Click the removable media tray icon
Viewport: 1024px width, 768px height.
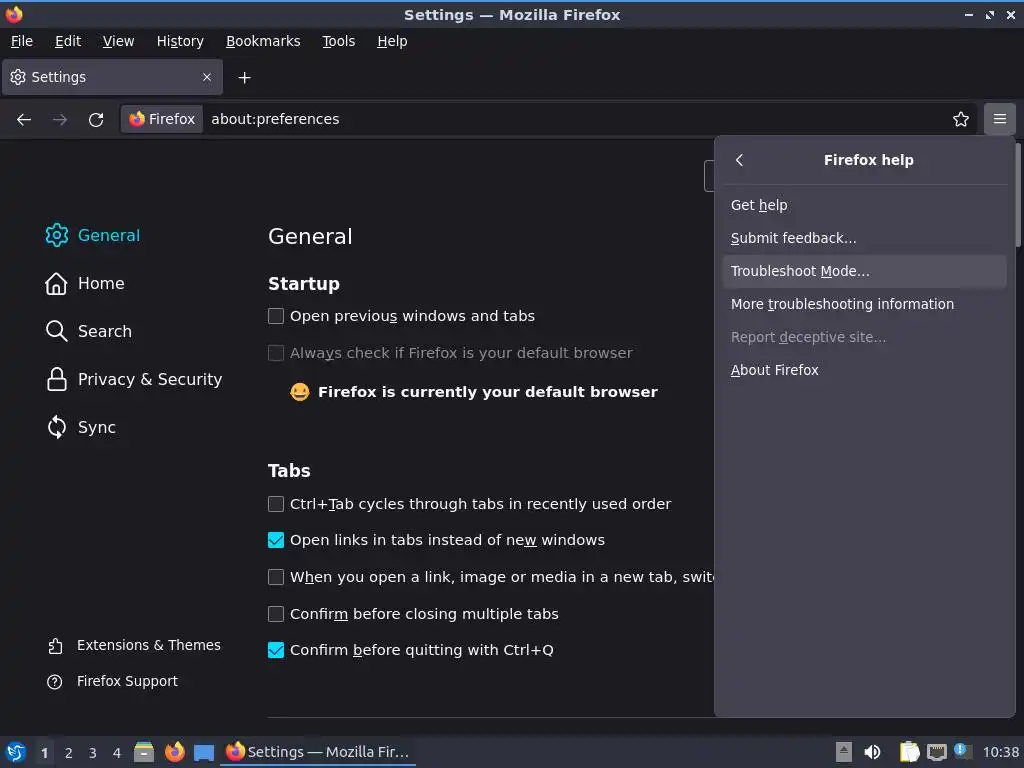844,752
